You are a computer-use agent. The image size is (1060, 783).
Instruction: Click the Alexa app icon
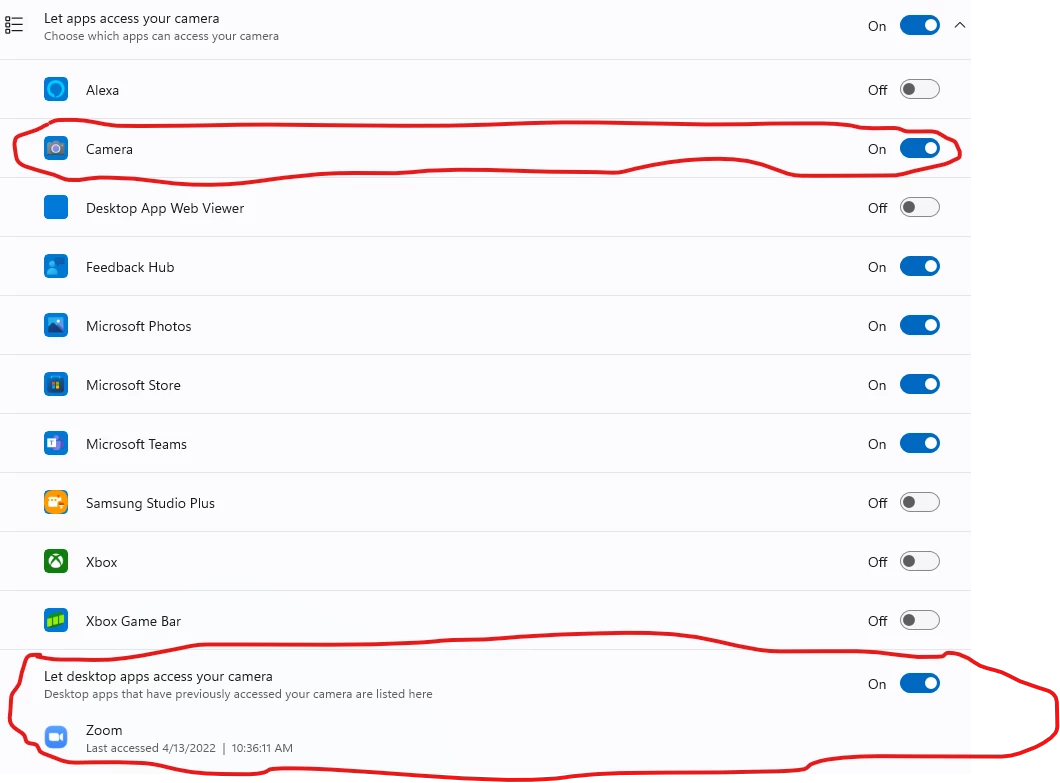click(x=56, y=89)
